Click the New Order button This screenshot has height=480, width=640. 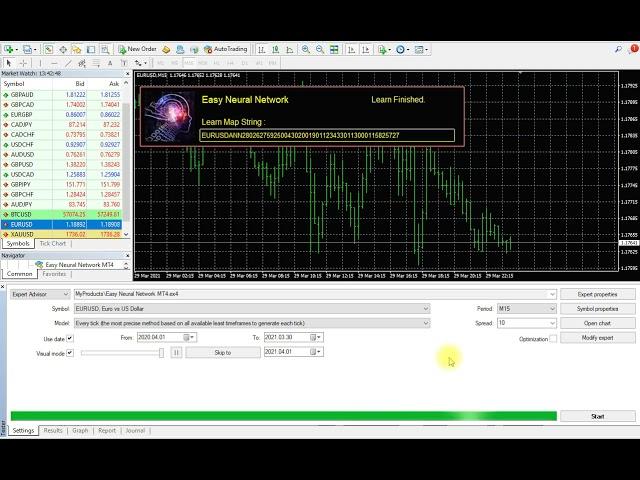point(138,49)
